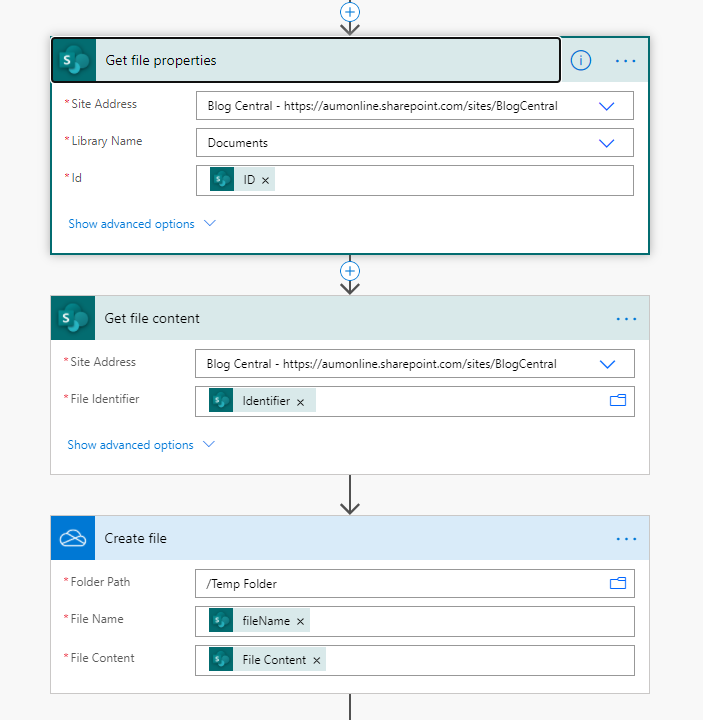Remove the fileName token
This screenshot has height=720, width=703.
click(300, 621)
